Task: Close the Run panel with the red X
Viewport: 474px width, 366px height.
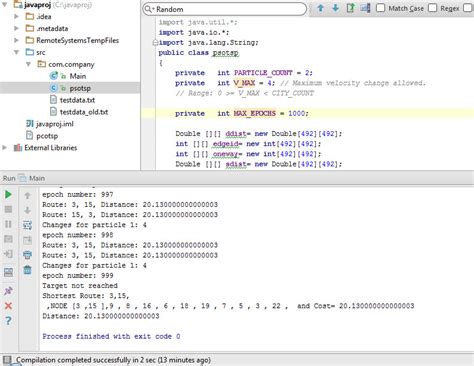Action: point(8,306)
